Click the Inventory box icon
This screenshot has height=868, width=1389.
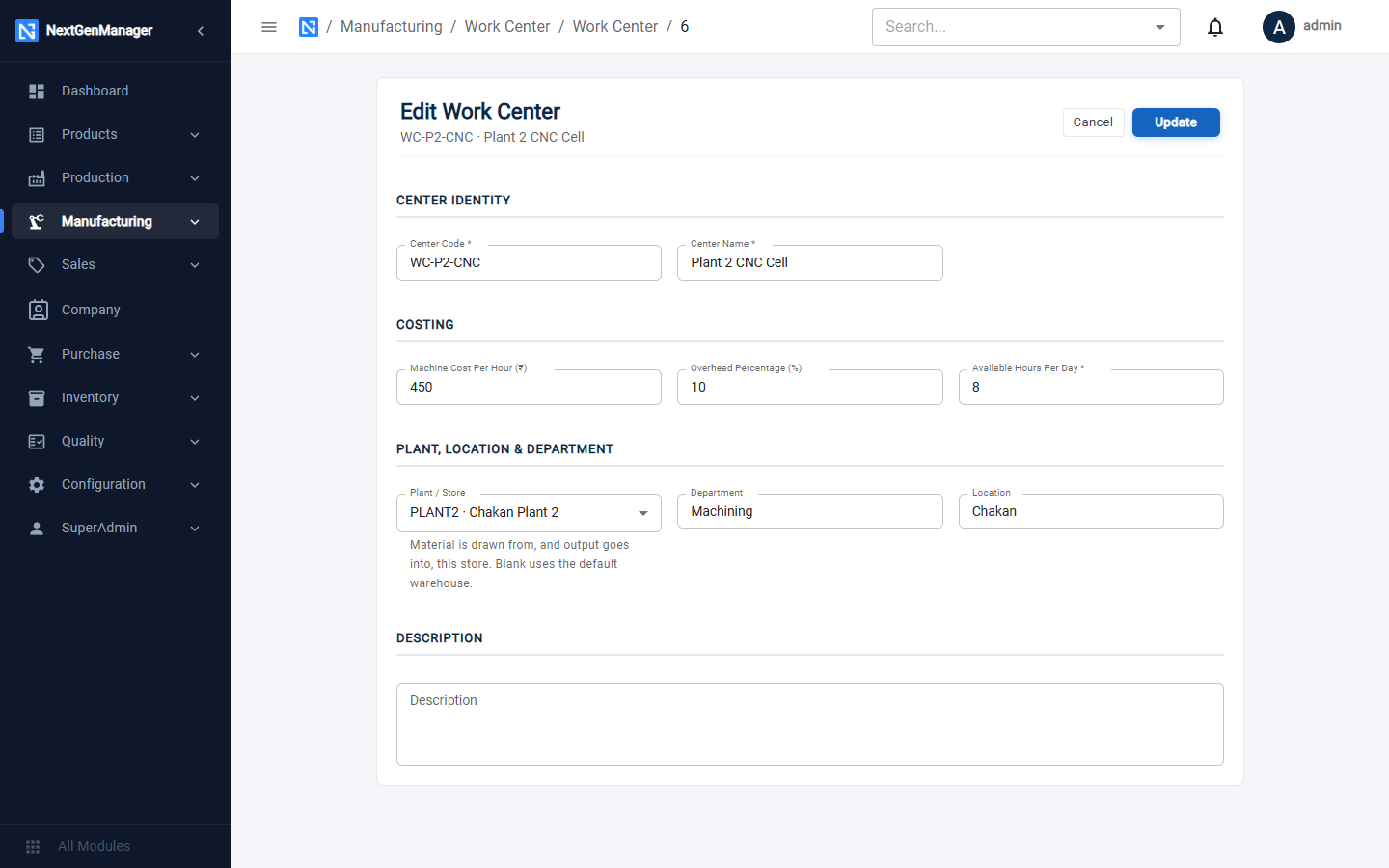[x=37, y=398]
